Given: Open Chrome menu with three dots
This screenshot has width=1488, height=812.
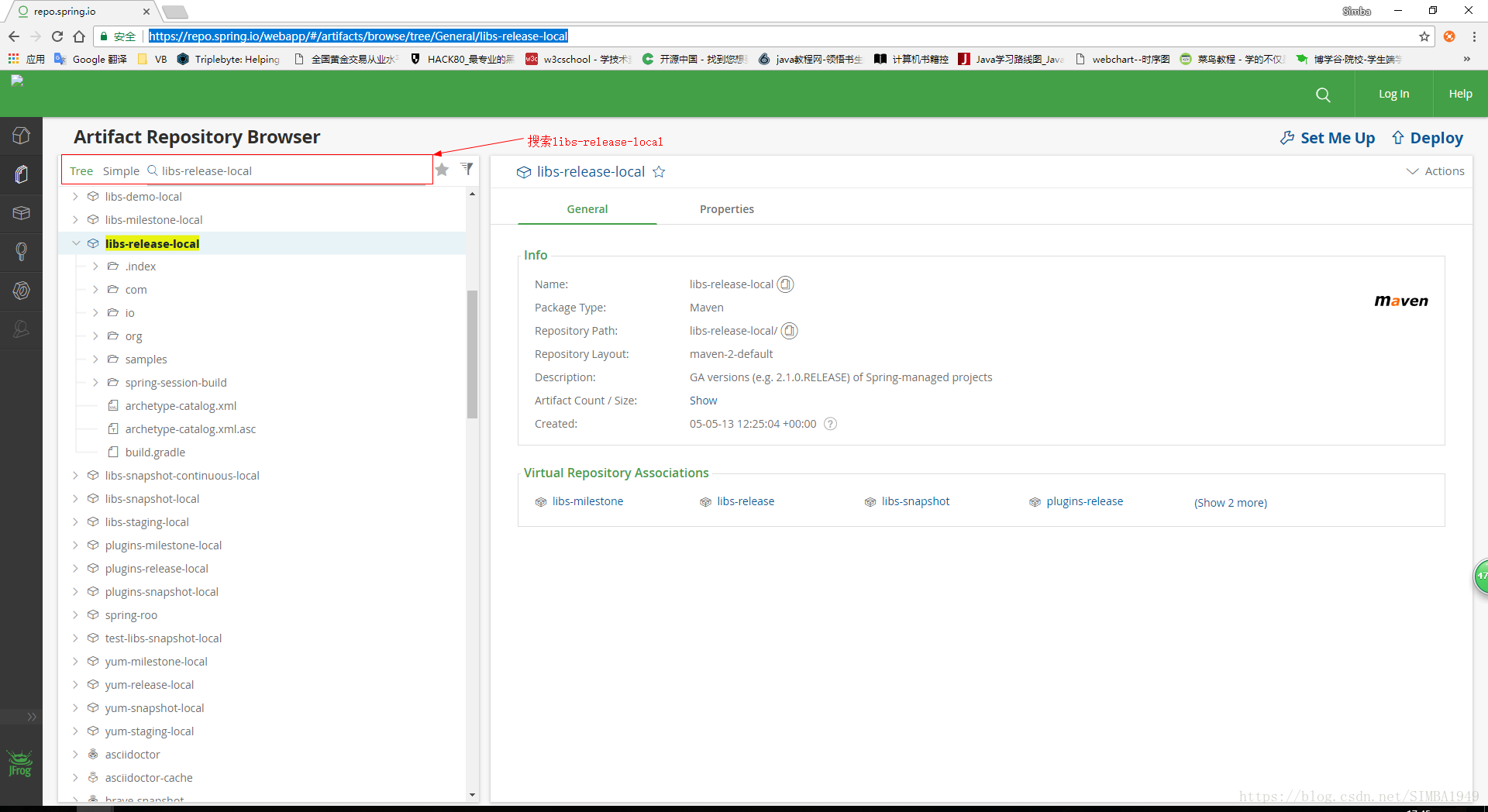Looking at the screenshot, I should (x=1474, y=36).
